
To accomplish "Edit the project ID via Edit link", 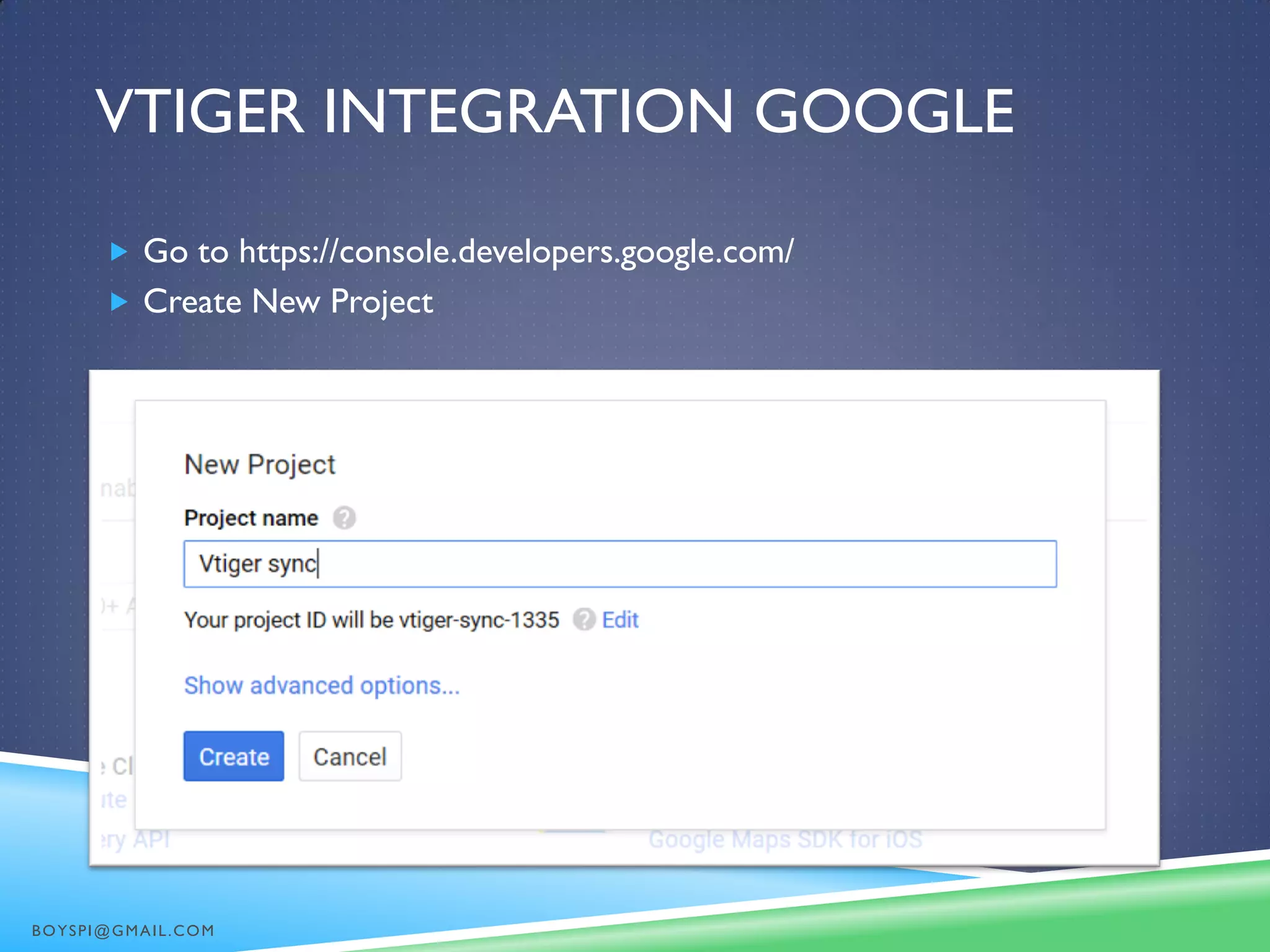I will [620, 620].
